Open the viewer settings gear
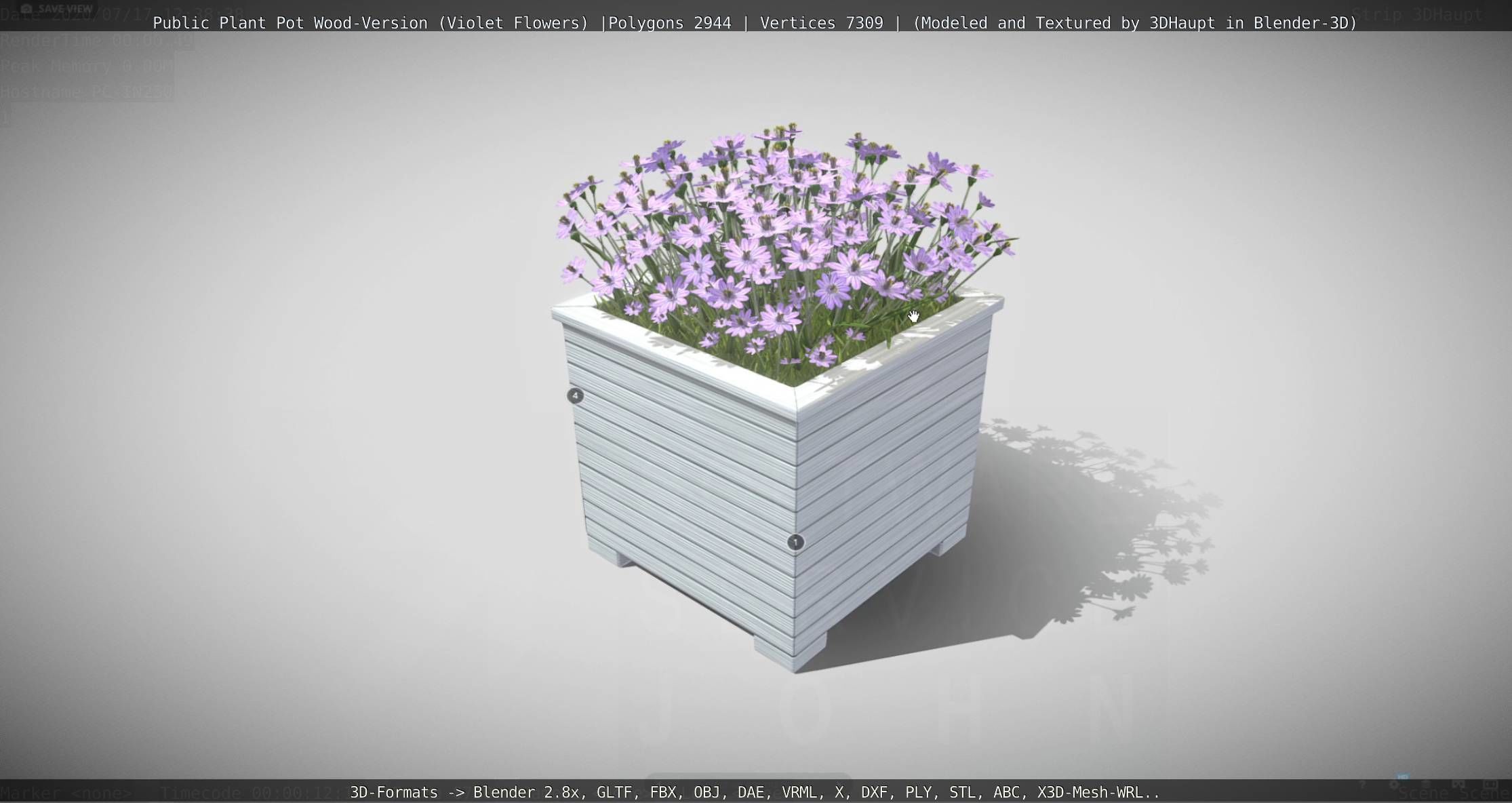 point(1394,785)
